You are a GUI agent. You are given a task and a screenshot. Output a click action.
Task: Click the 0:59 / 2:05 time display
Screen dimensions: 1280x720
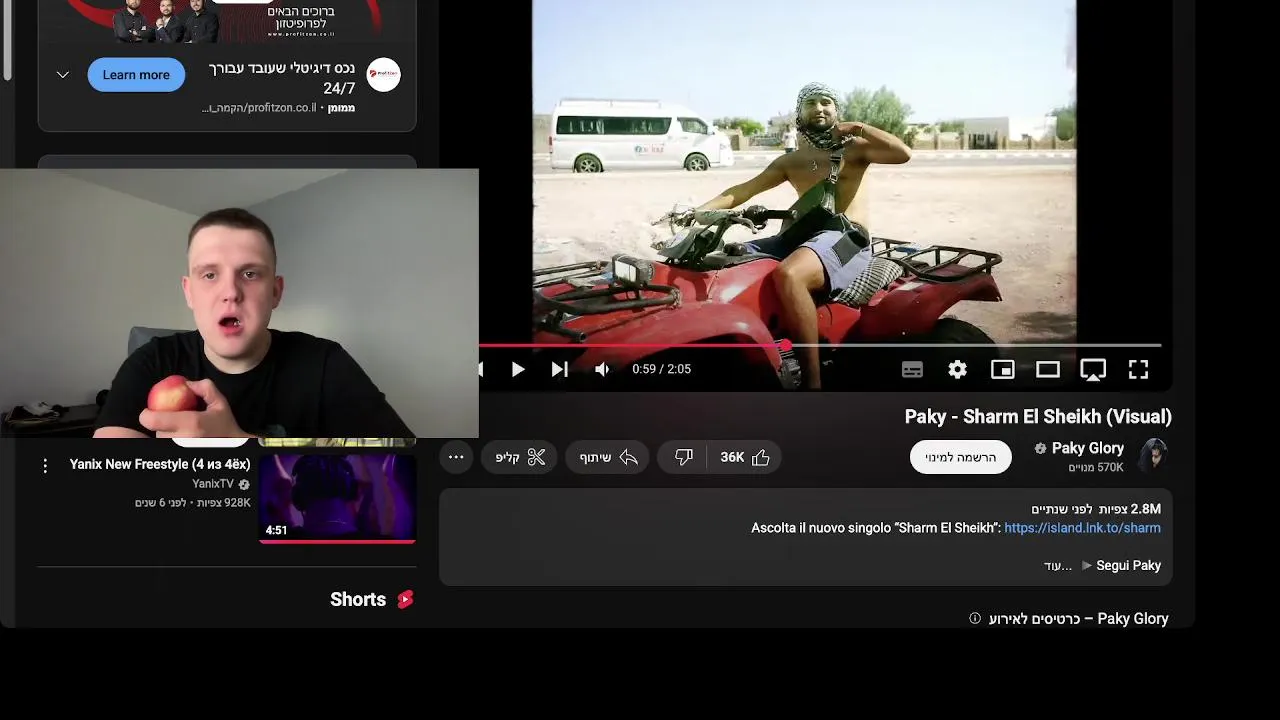pos(661,370)
